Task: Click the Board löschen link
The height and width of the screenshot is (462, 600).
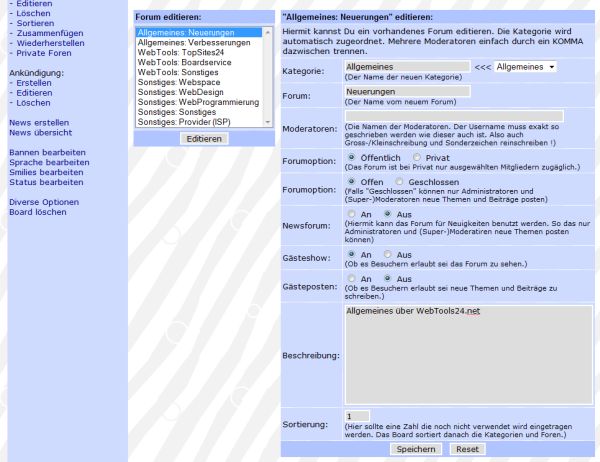Action: (38, 212)
